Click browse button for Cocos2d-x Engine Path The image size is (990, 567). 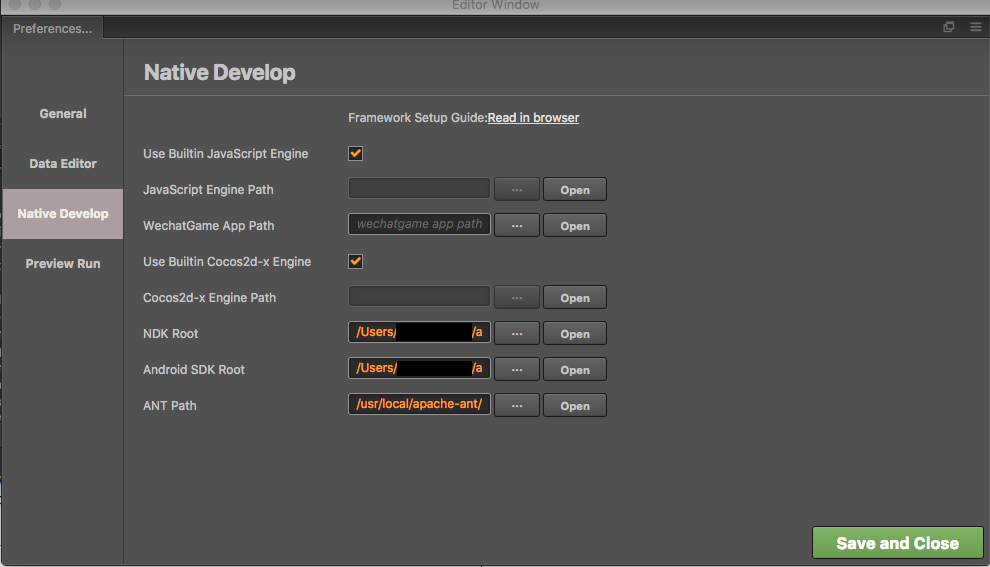(x=517, y=298)
